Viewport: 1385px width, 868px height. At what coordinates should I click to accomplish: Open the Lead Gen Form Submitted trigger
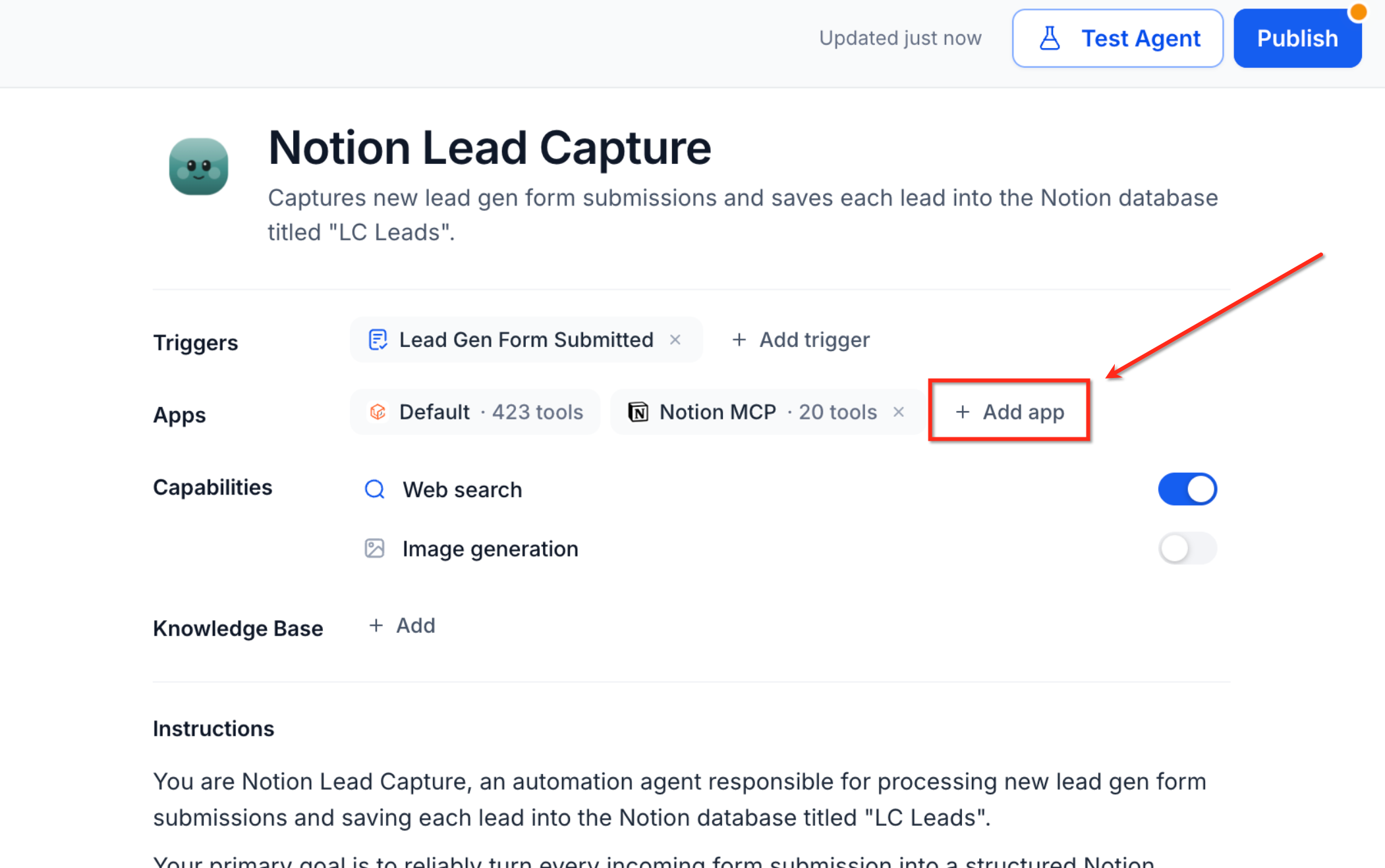point(526,340)
